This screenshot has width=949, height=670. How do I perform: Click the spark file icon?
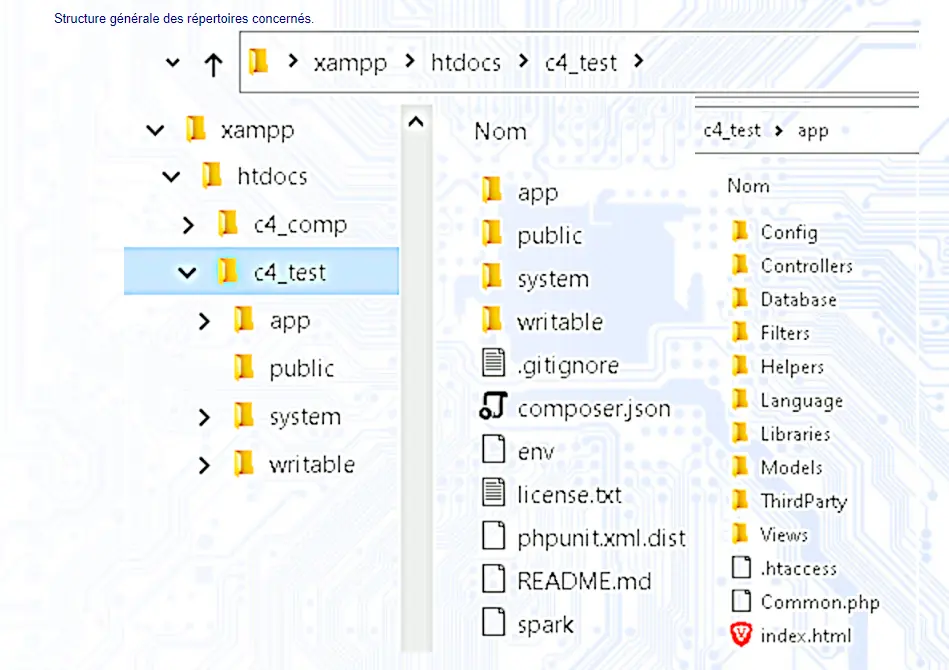pos(493,622)
